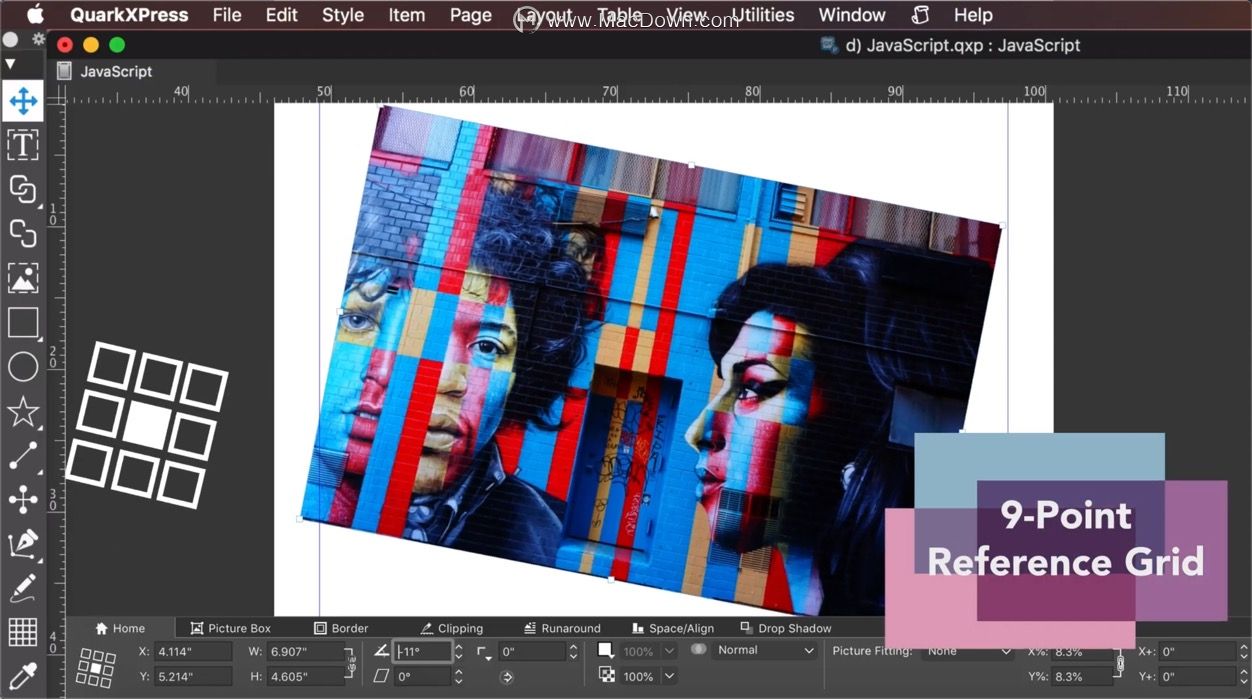Switch to the Picture Box tab

coord(231,628)
